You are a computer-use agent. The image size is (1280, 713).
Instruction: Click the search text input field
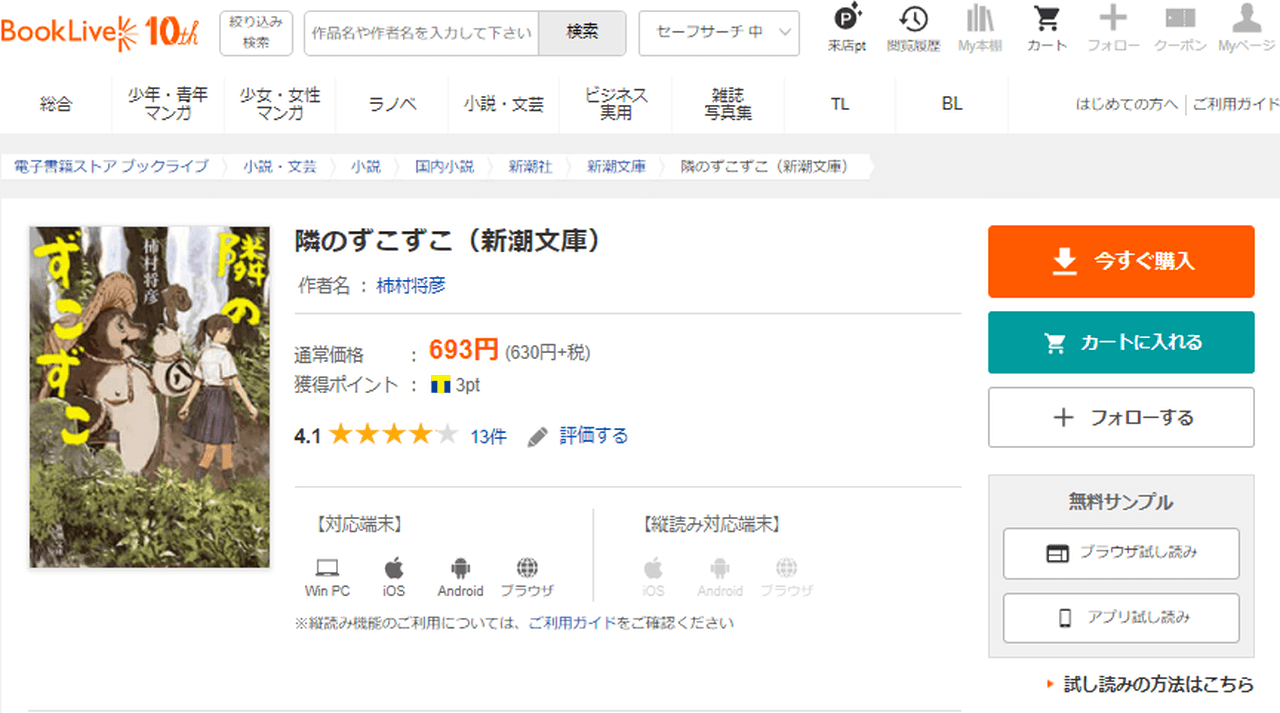(421, 33)
